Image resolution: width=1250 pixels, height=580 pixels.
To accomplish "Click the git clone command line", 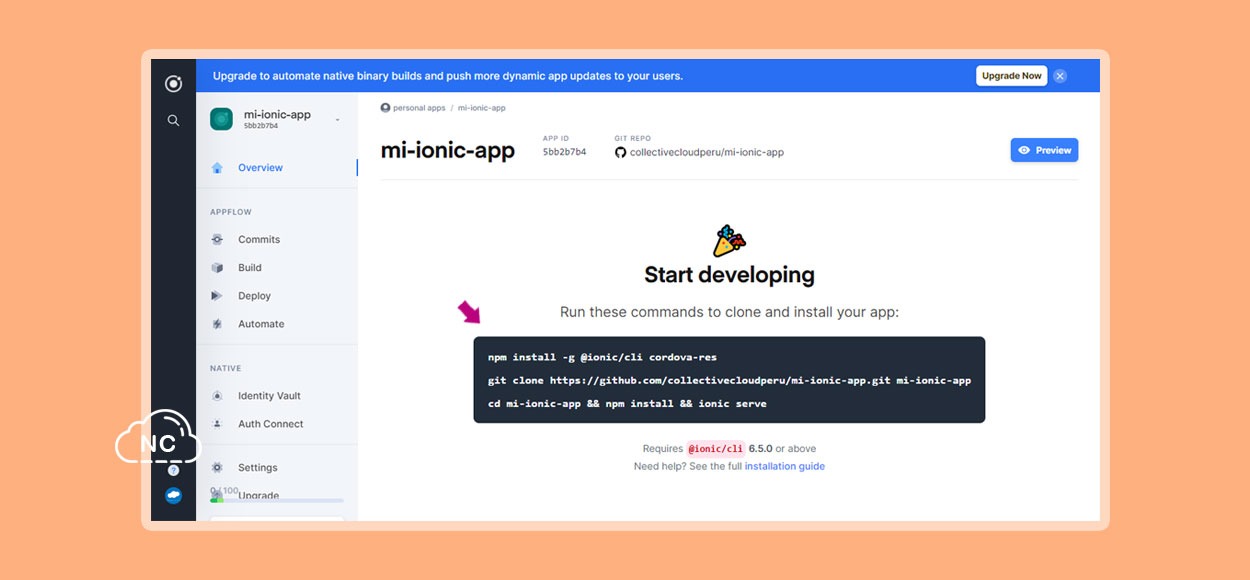I will coord(729,381).
